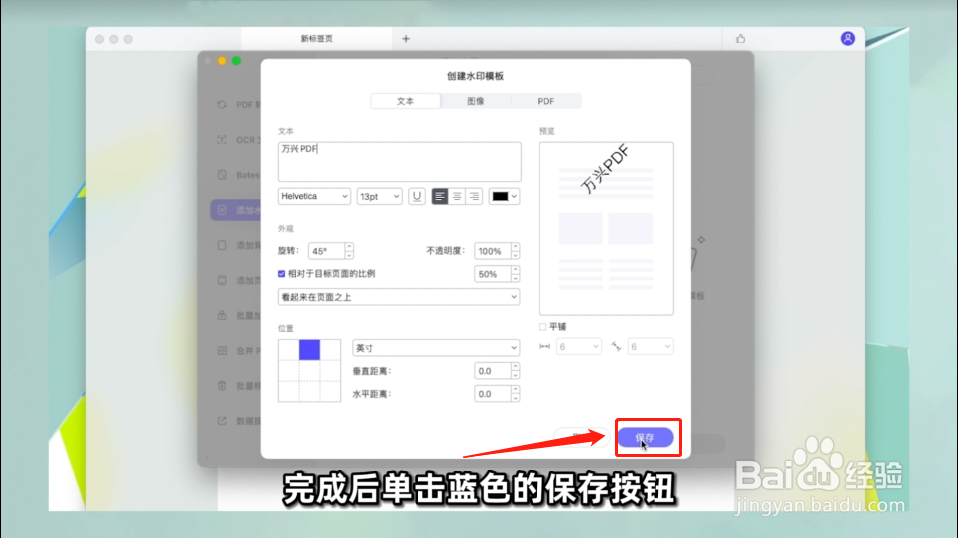
Task: Select the center cell in position grid
Action: (309, 371)
